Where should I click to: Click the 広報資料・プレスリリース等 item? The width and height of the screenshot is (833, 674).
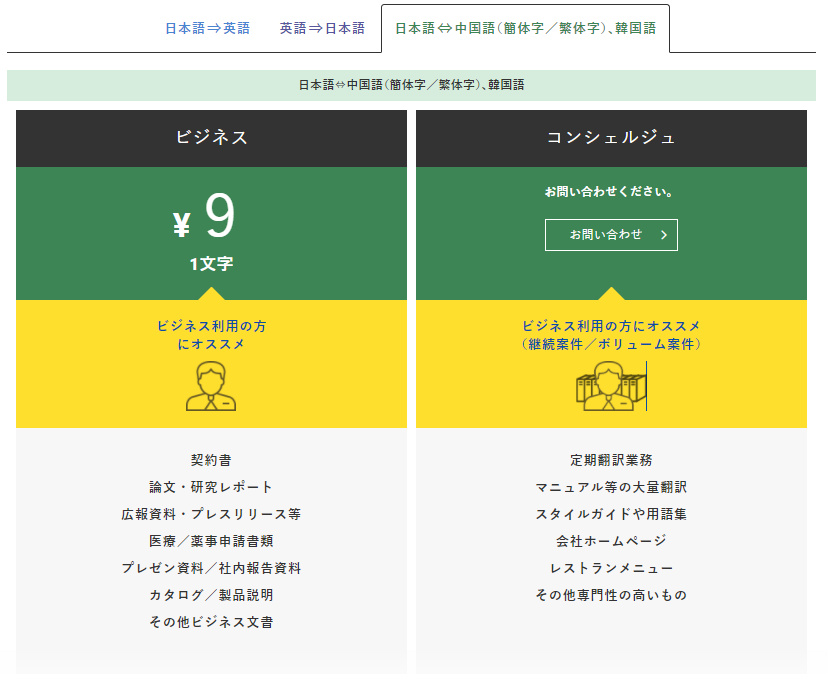211,514
